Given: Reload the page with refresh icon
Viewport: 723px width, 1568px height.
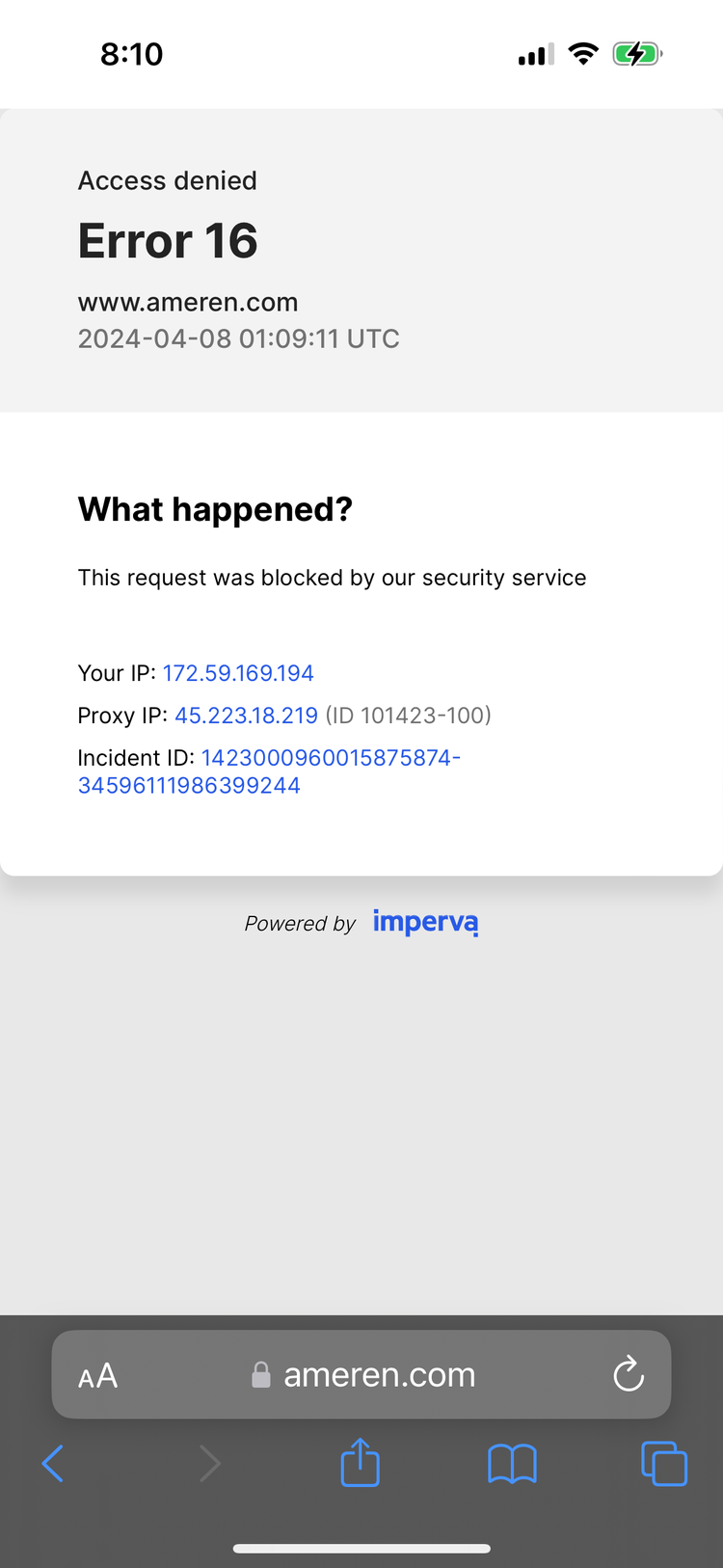Looking at the screenshot, I should click(x=629, y=1374).
